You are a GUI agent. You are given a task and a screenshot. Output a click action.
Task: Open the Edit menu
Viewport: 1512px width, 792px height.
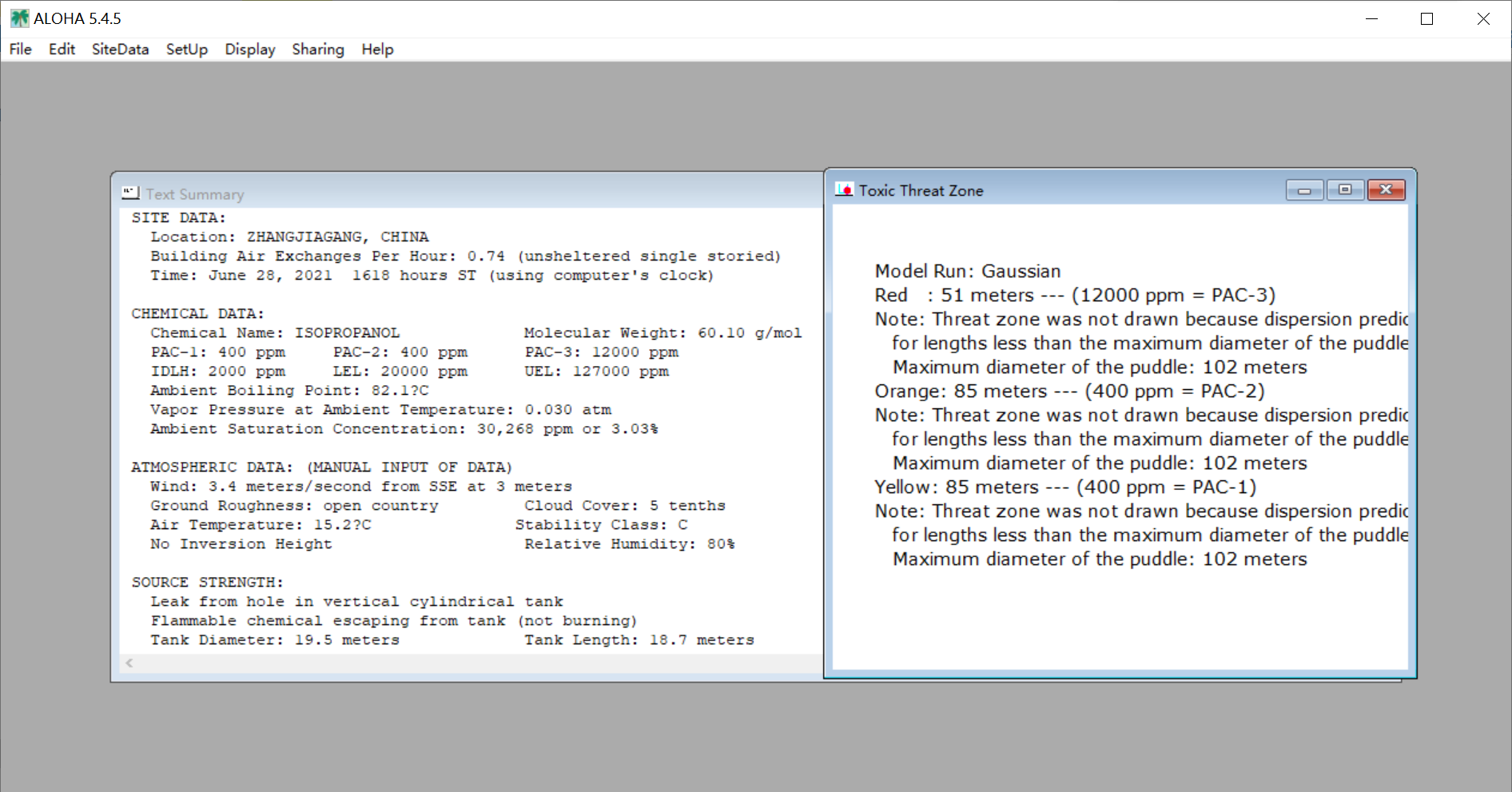point(62,50)
